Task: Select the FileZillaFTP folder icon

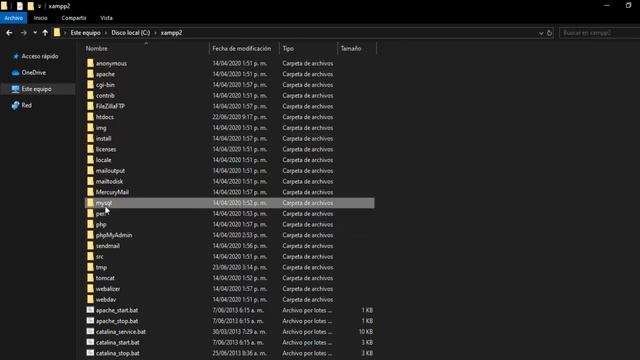Action: (90, 106)
